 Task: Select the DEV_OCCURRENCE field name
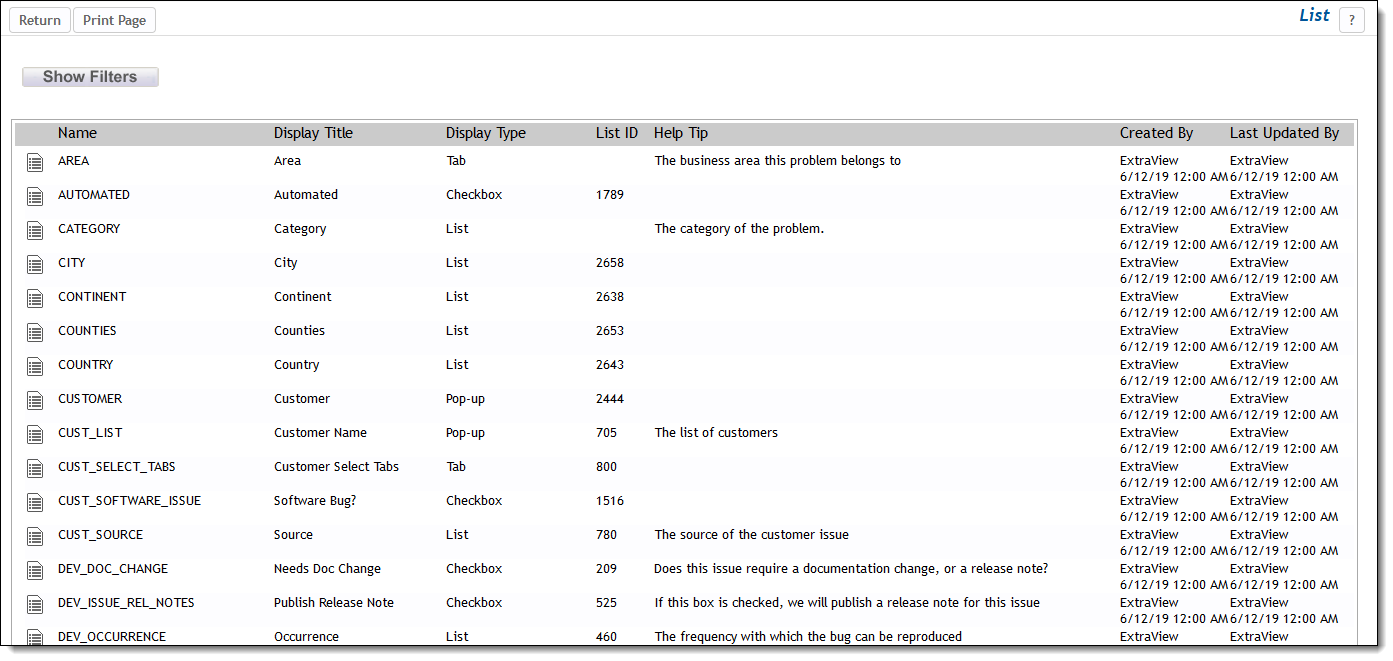(x=112, y=636)
